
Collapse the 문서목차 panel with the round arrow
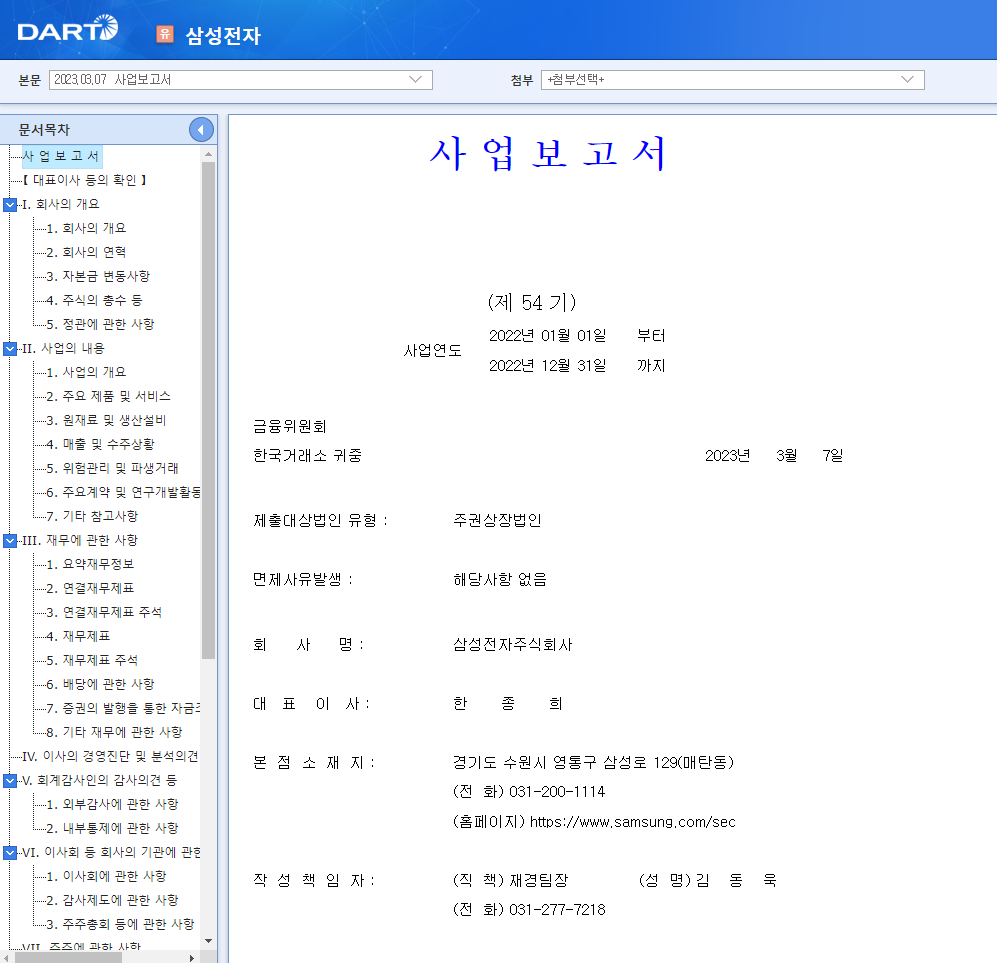pos(201,130)
